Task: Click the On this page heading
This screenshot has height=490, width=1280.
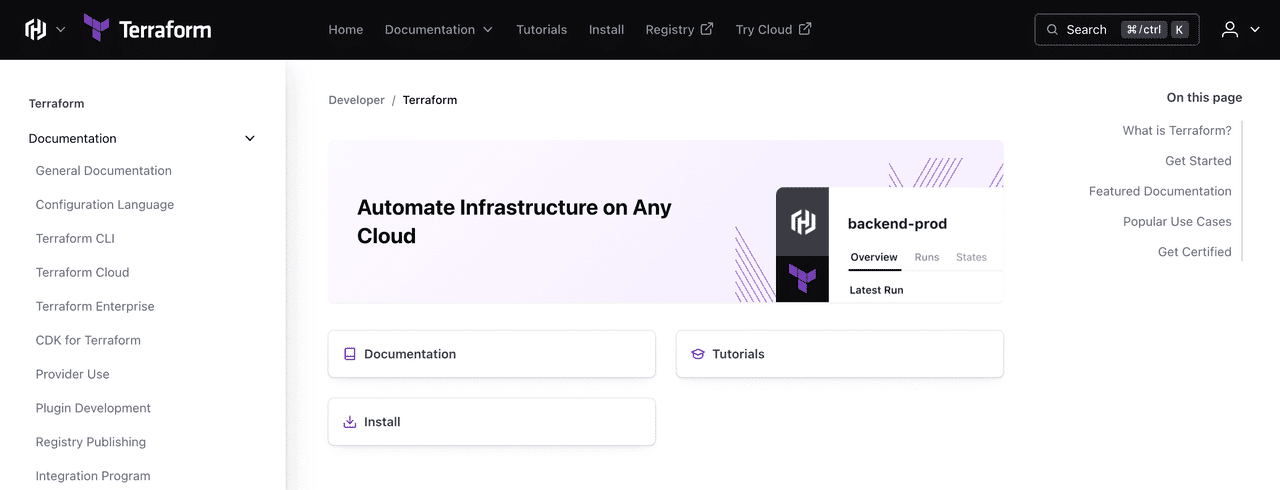Action: (1204, 98)
